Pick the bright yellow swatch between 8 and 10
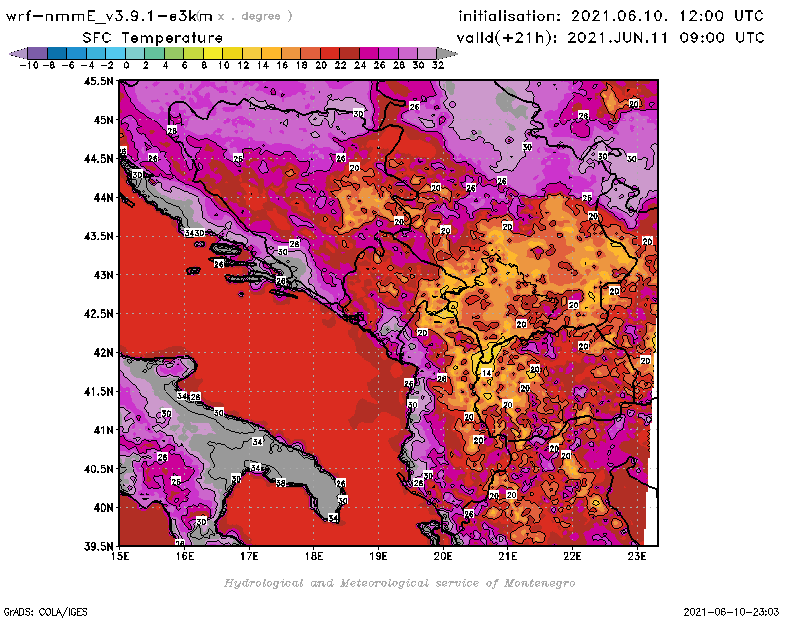This screenshot has width=800, height=618. (x=213, y=53)
